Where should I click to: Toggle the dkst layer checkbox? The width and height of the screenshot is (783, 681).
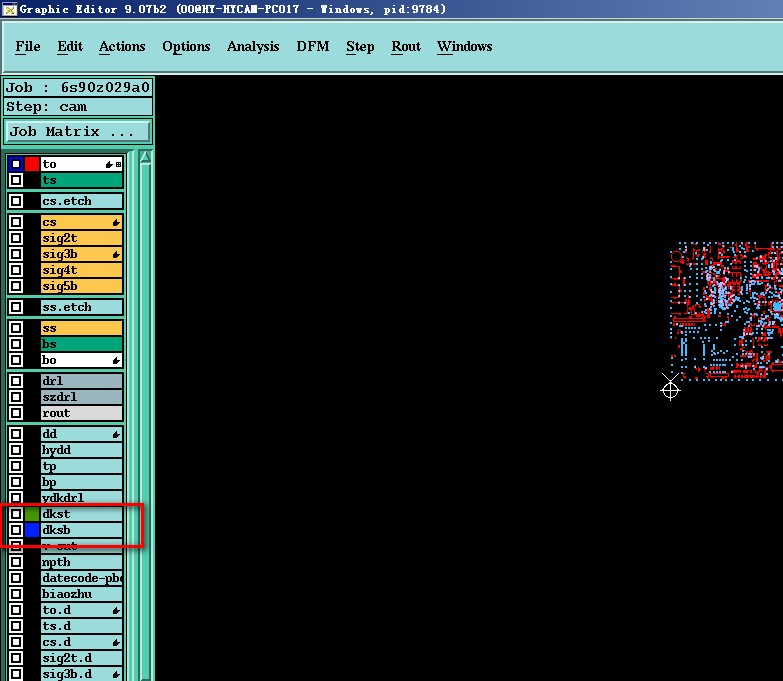[x=16, y=513]
